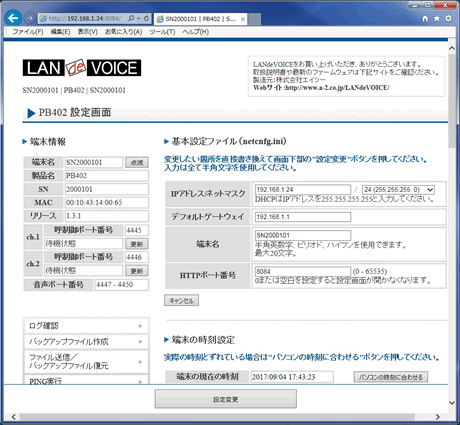The height and width of the screenshot is (425, 460).
Task: Click パソコンの時刻に合わせる button
Action: 391,377
